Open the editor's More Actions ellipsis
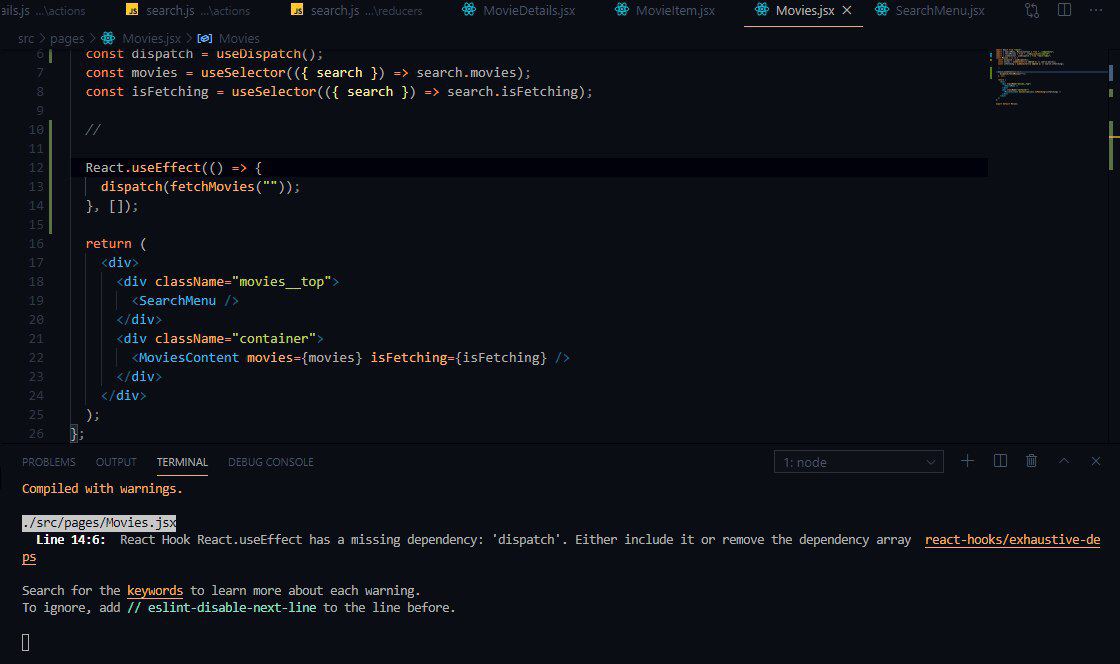This screenshot has height=664, width=1120. click(1097, 10)
